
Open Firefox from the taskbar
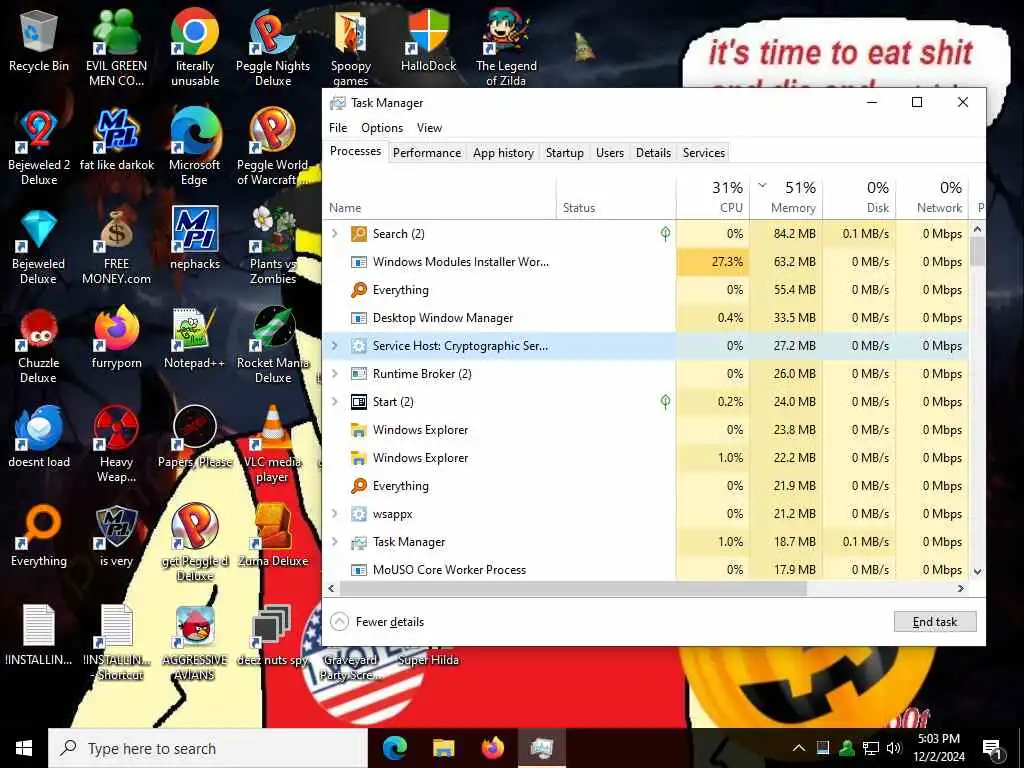(493, 748)
